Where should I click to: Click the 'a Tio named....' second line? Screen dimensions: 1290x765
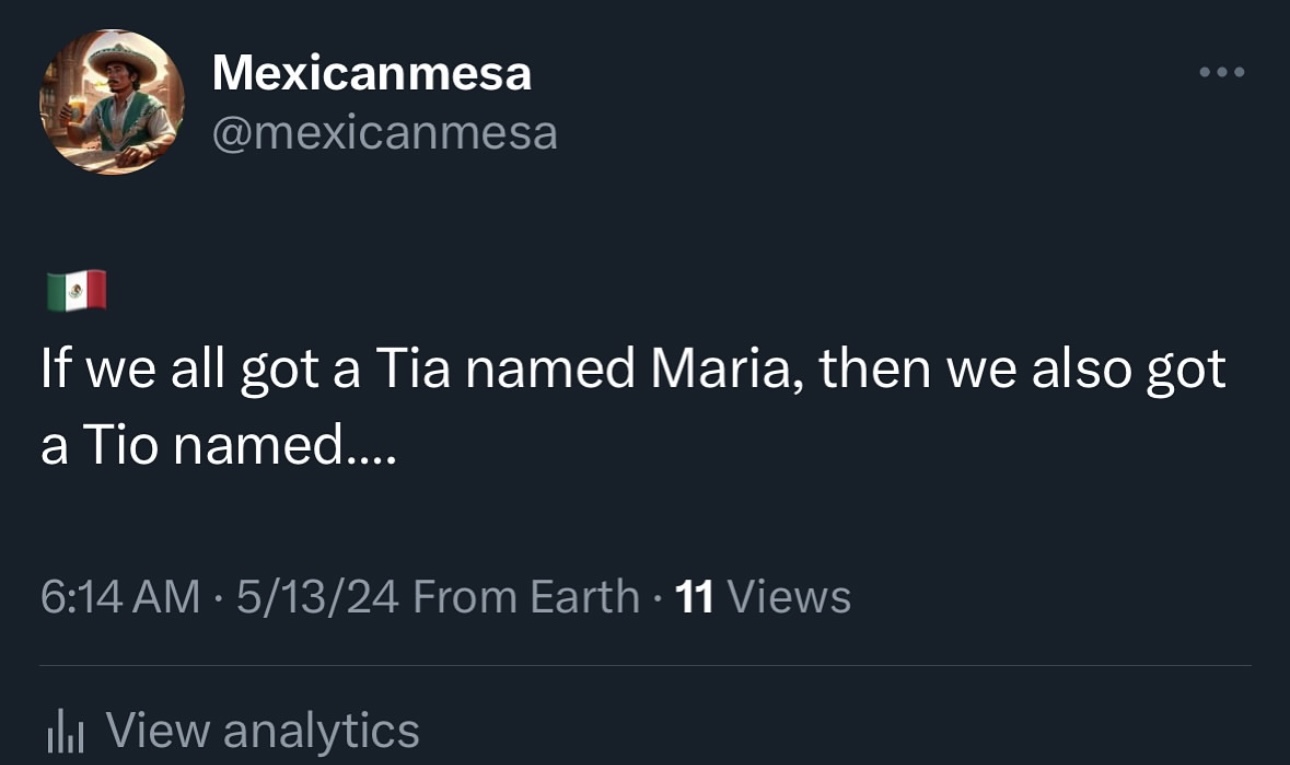(218, 446)
